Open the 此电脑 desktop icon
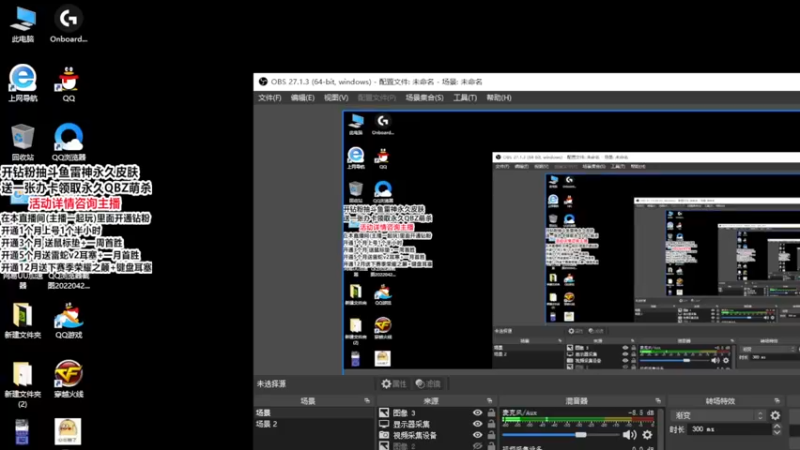This screenshot has width=800, height=450. click(x=23, y=24)
